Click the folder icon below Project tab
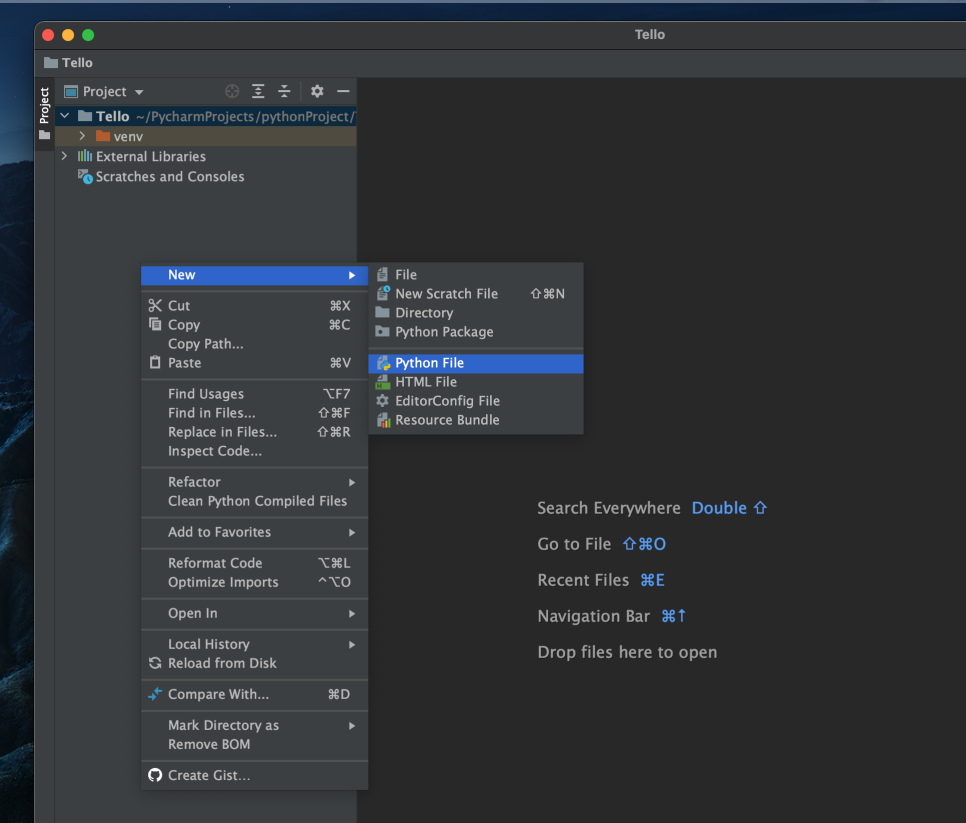Viewport: 966px width, 823px height. click(44, 135)
